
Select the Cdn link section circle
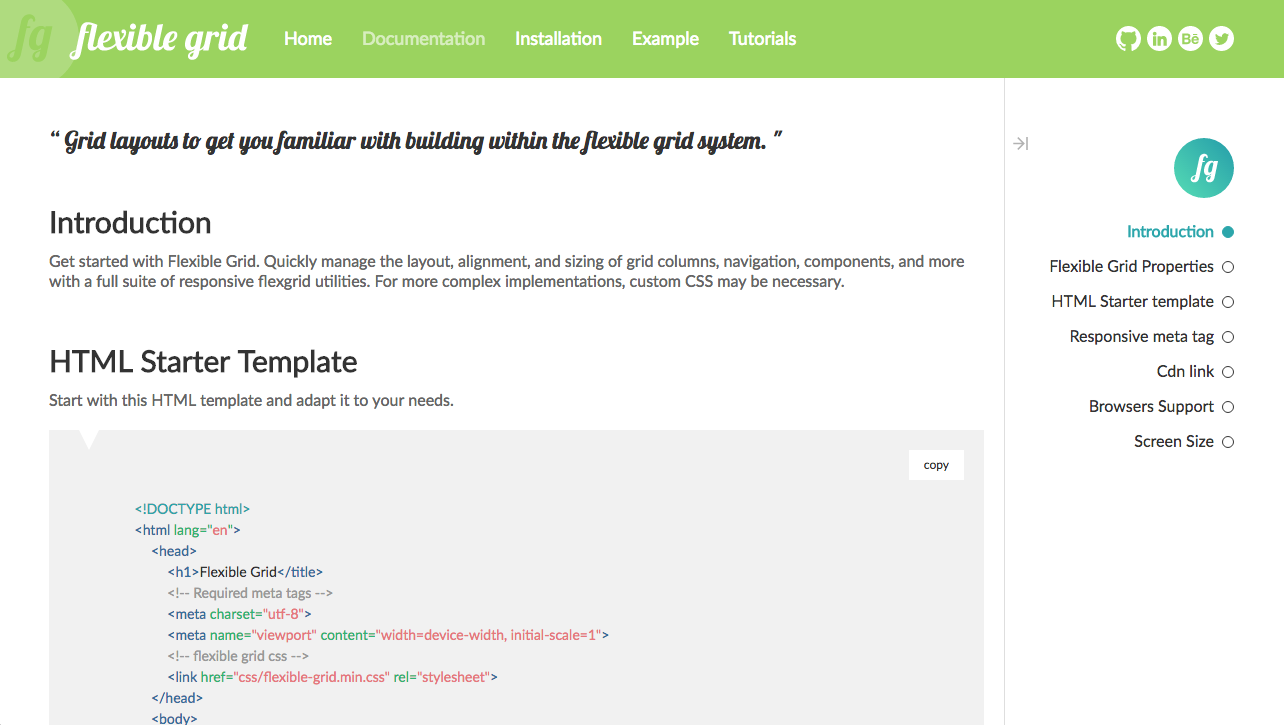click(x=1228, y=371)
